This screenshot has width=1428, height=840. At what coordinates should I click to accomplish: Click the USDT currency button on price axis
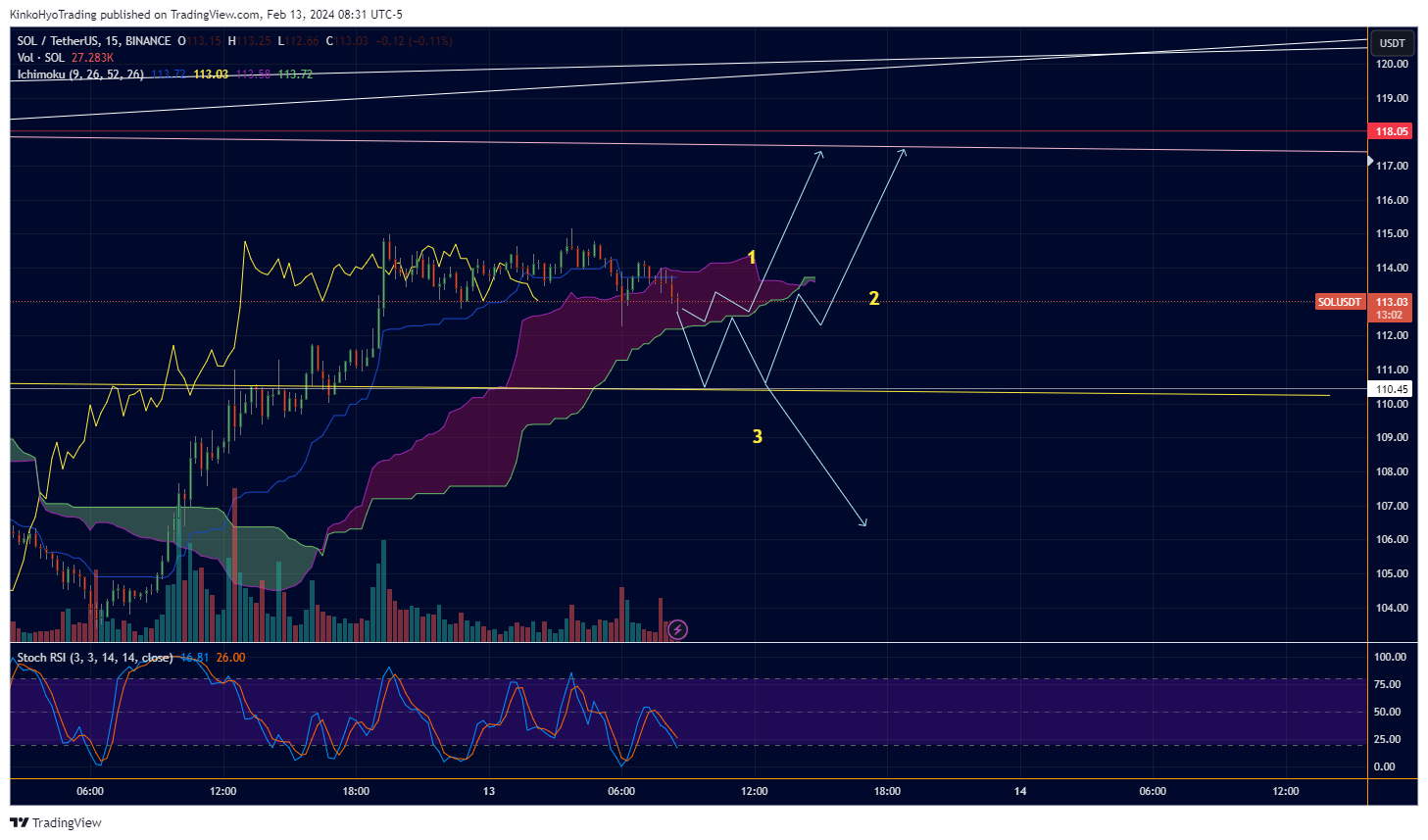pos(1392,43)
